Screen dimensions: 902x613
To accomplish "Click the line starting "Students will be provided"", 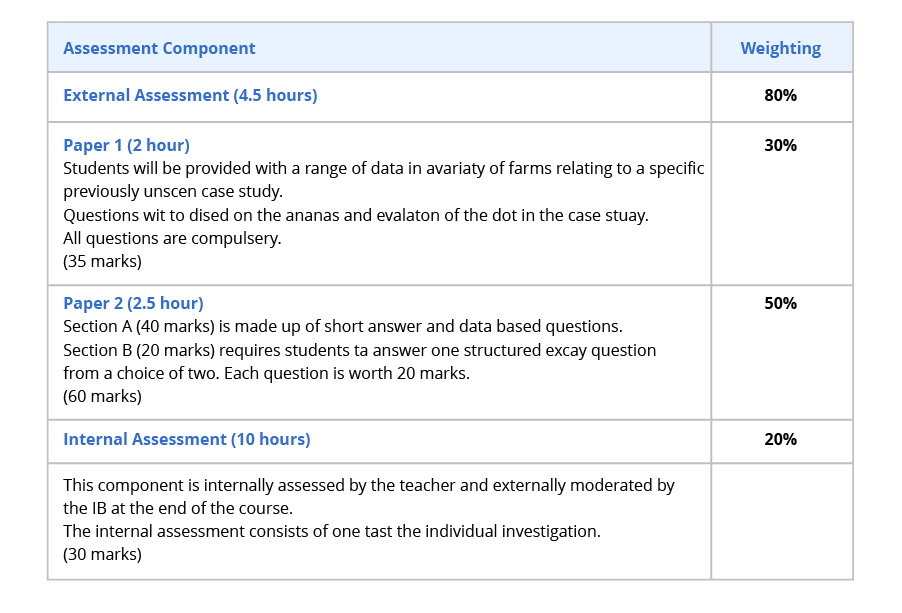I will 383,168.
